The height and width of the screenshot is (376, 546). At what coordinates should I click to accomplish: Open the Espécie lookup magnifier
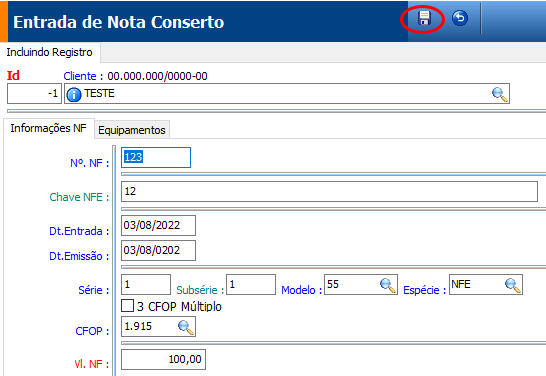coord(513,285)
